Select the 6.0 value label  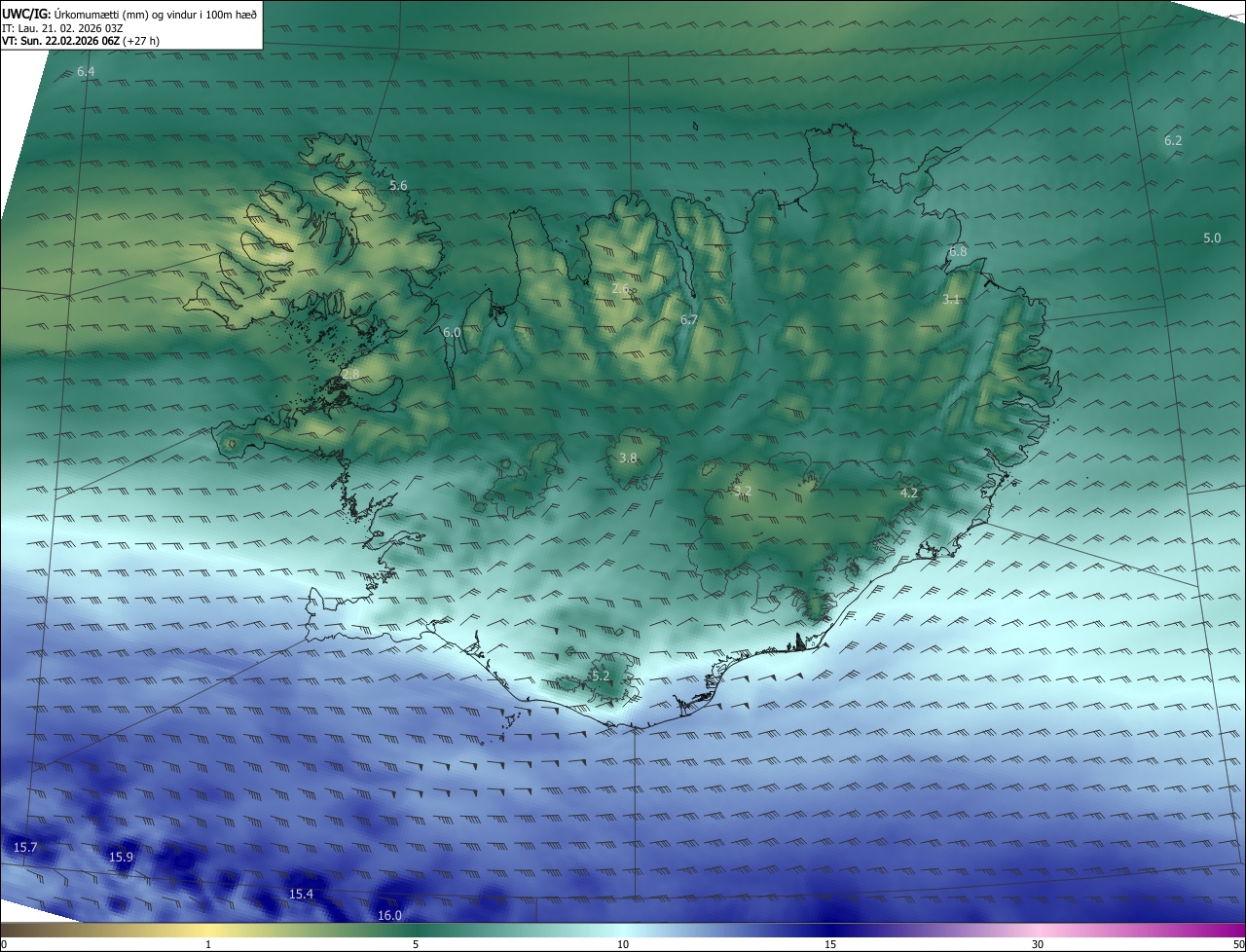click(x=452, y=332)
